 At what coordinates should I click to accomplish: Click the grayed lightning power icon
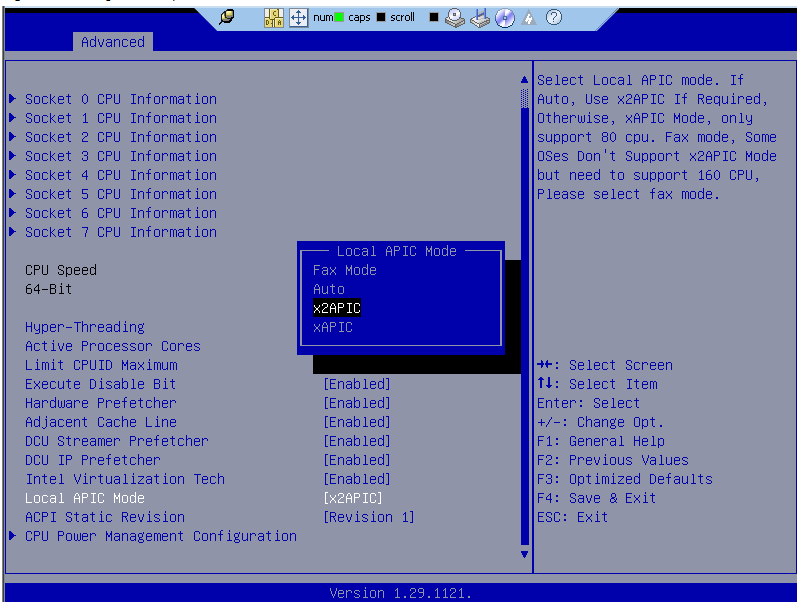pyautogui.click(x=529, y=18)
